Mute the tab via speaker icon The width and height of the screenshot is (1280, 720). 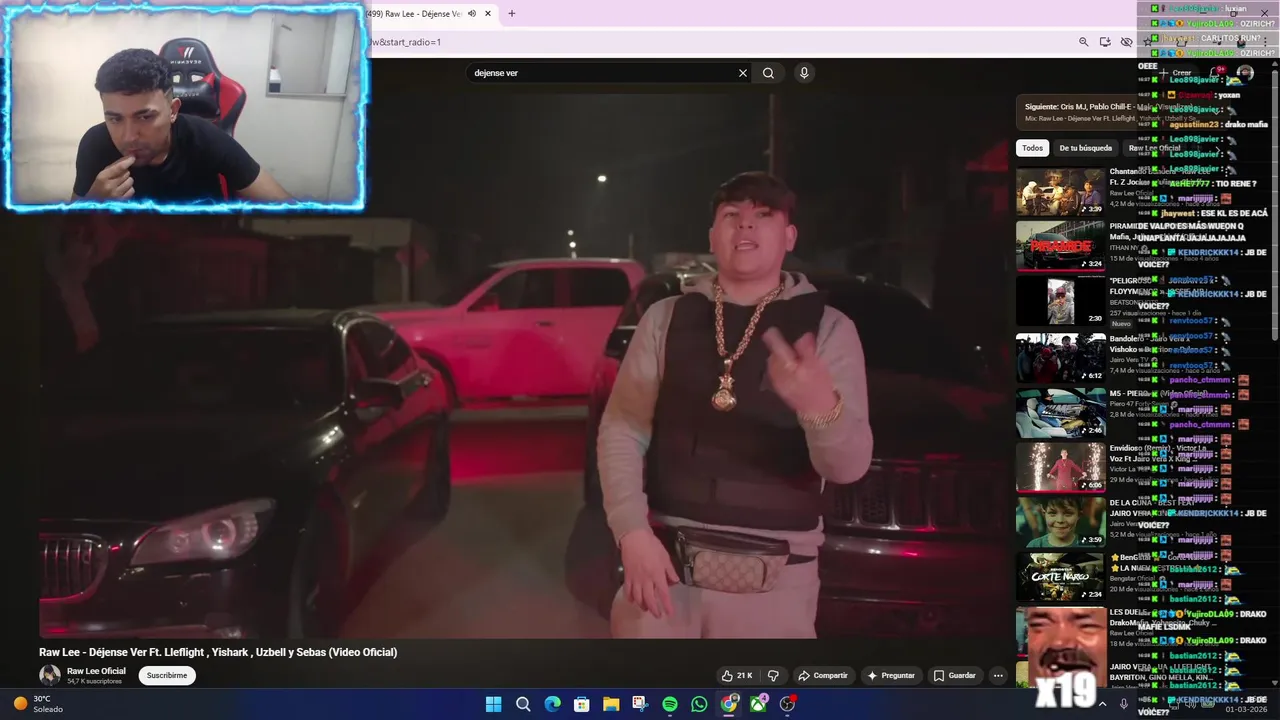pyautogui.click(x=472, y=14)
